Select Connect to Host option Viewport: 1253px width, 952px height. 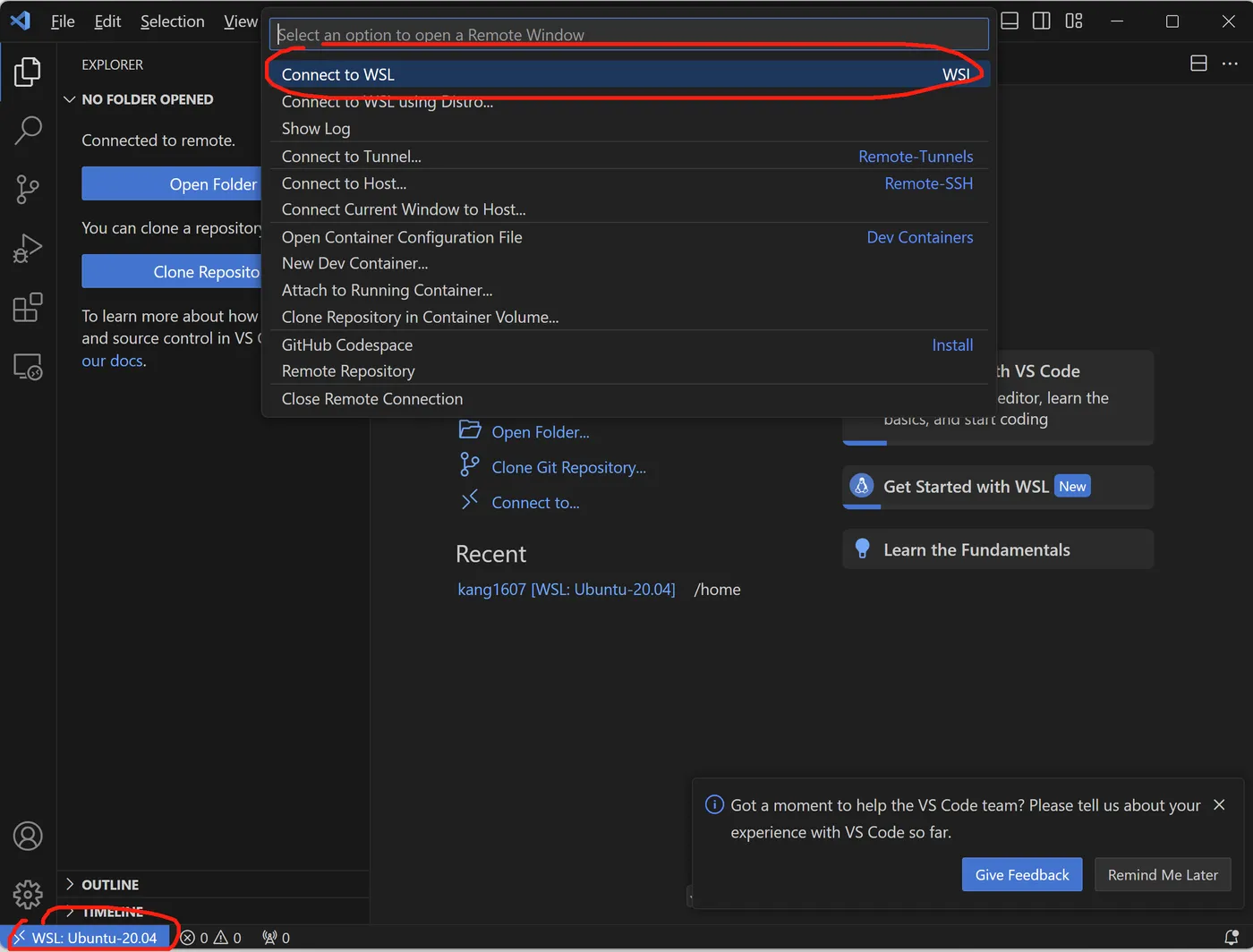click(x=628, y=183)
